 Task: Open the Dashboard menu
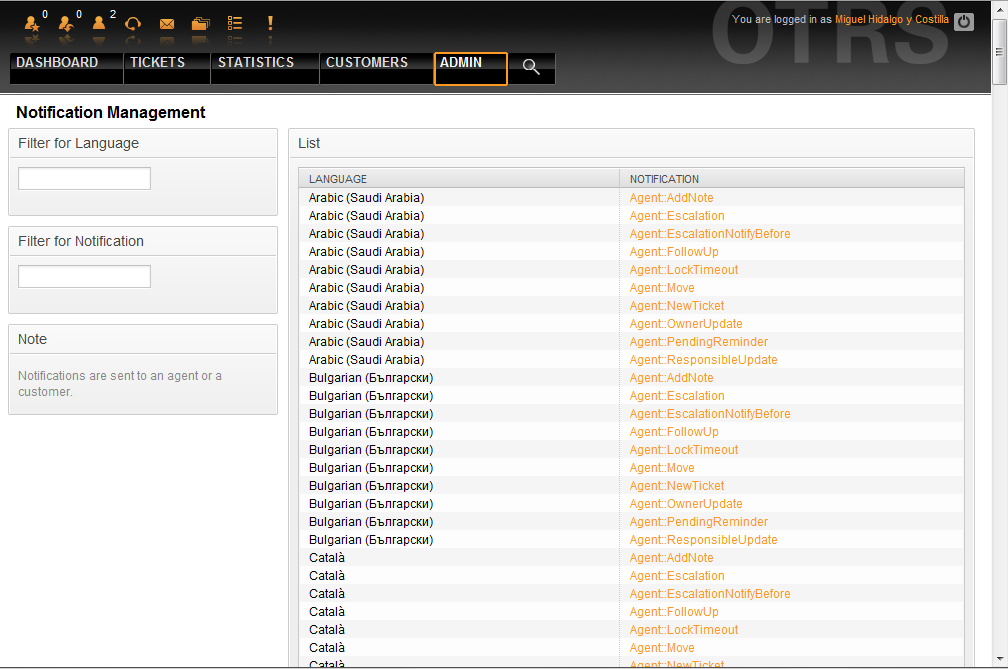[x=57, y=63]
